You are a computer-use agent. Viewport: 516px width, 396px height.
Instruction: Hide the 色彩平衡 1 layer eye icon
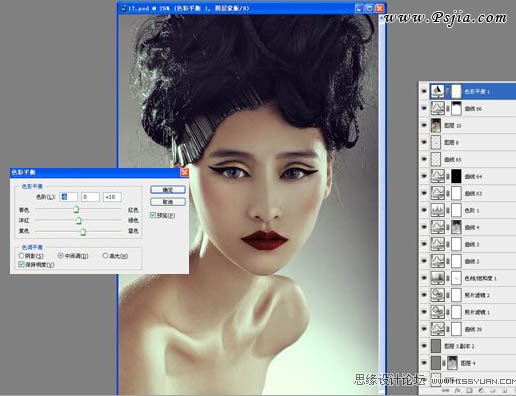[424, 91]
